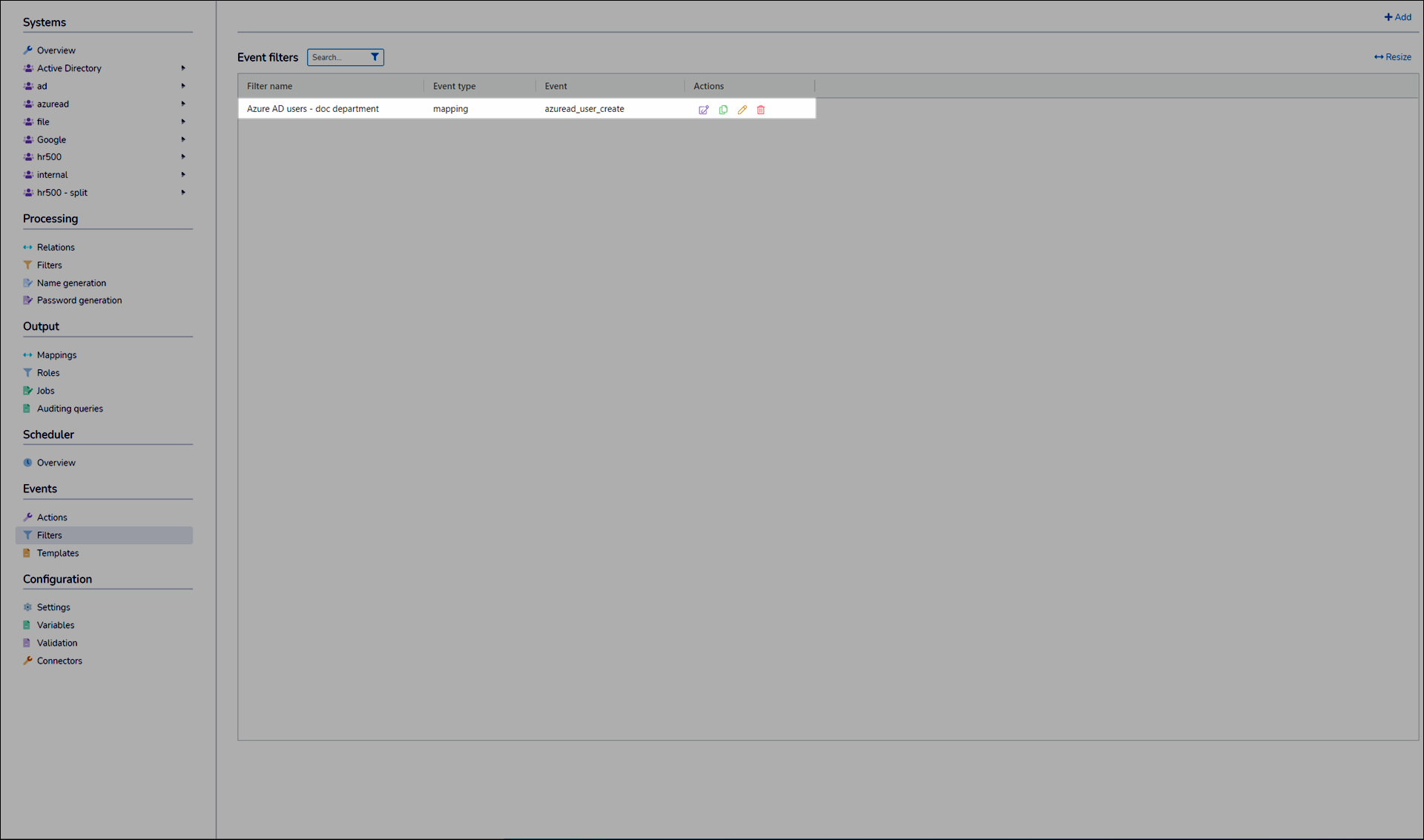Click the Add button
Screen dimensions: 1424x840
point(1398,17)
